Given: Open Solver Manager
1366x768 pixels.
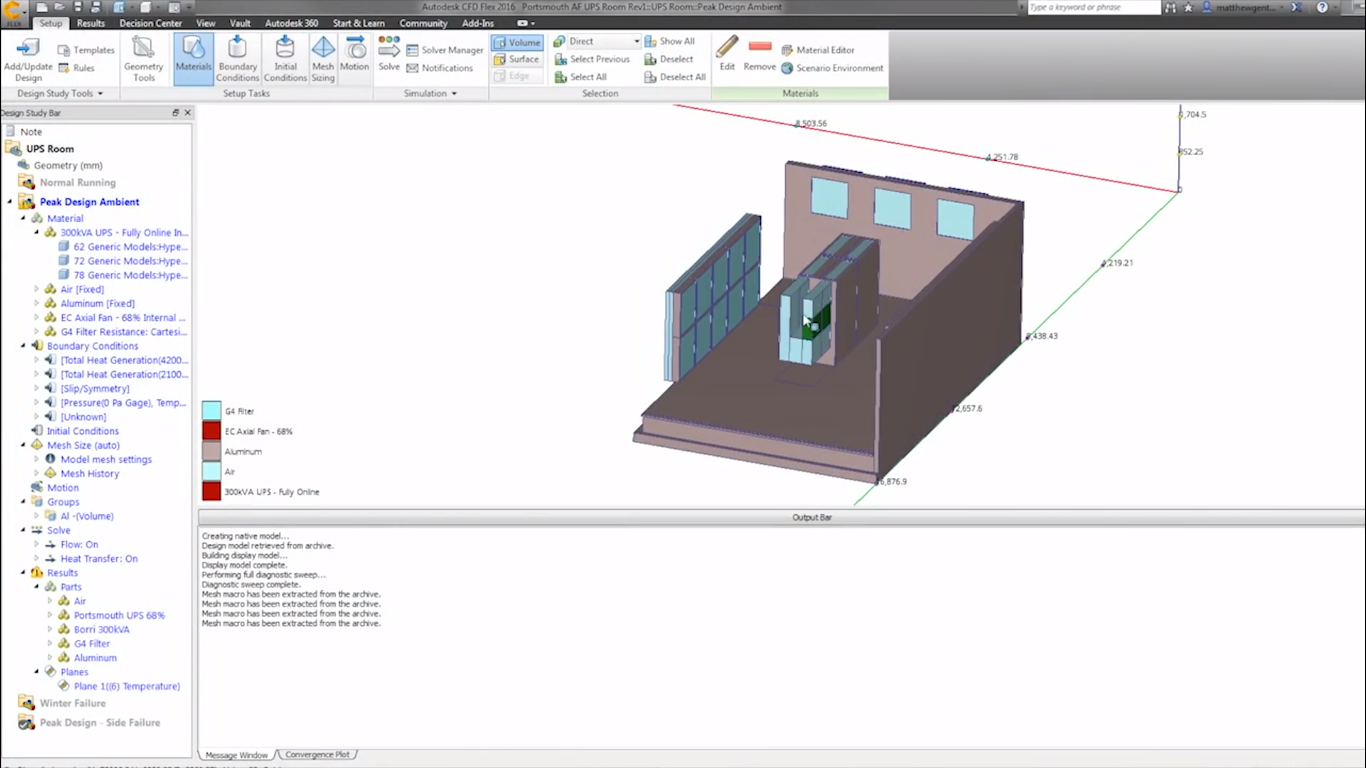Looking at the screenshot, I should pyautogui.click(x=445, y=50).
